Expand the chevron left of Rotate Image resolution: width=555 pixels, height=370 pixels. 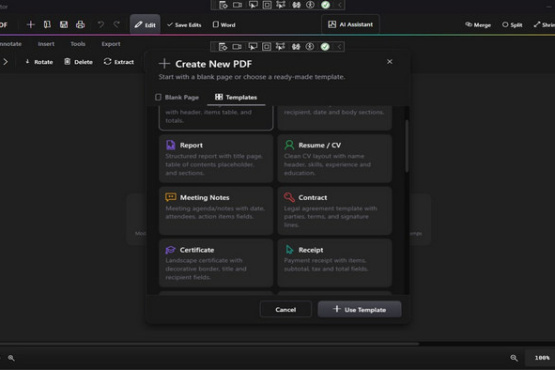(5, 62)
